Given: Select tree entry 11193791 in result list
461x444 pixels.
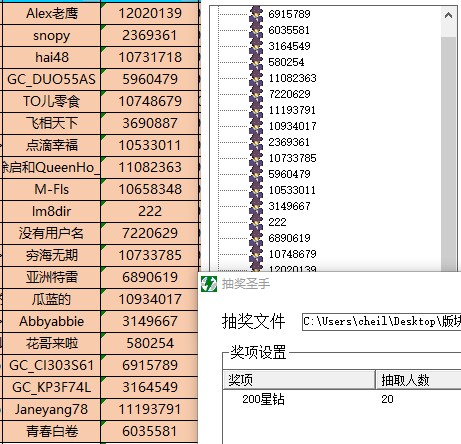Looking at the screenshot, I should point(292,110).
